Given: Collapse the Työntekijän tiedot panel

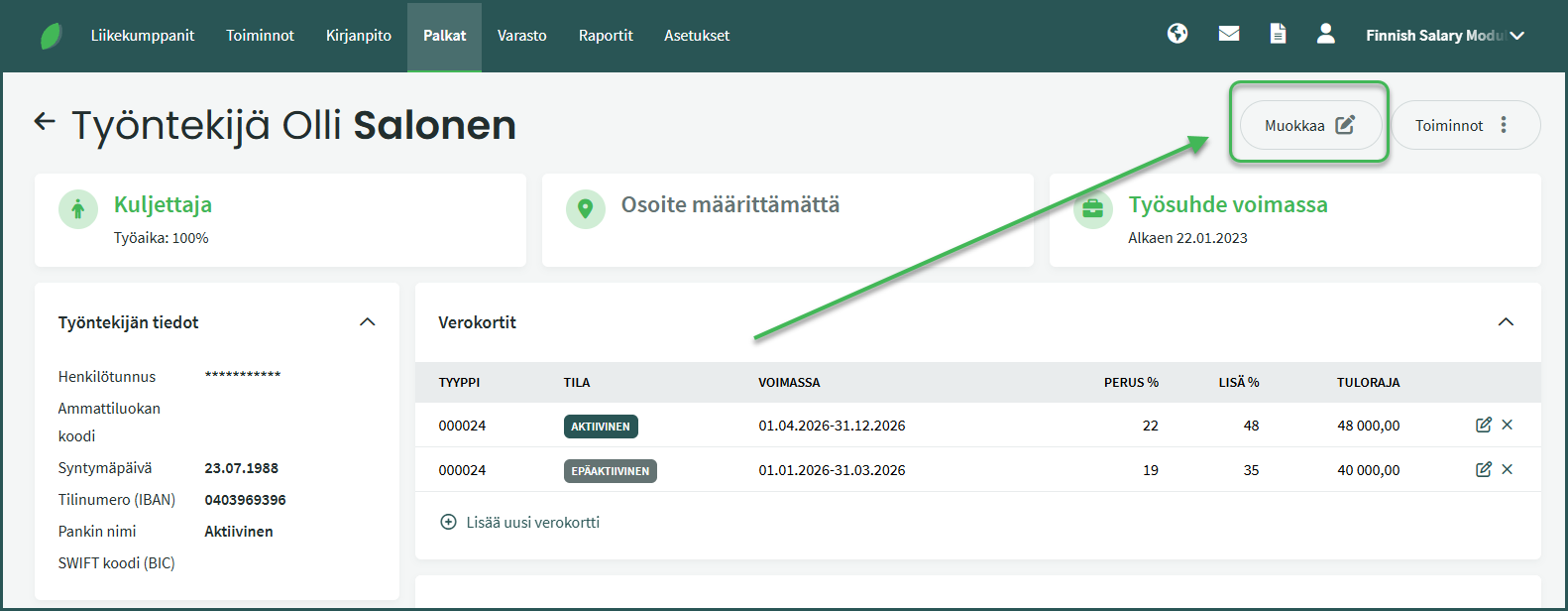Looking at the screenshot, I should coord(368,322).
